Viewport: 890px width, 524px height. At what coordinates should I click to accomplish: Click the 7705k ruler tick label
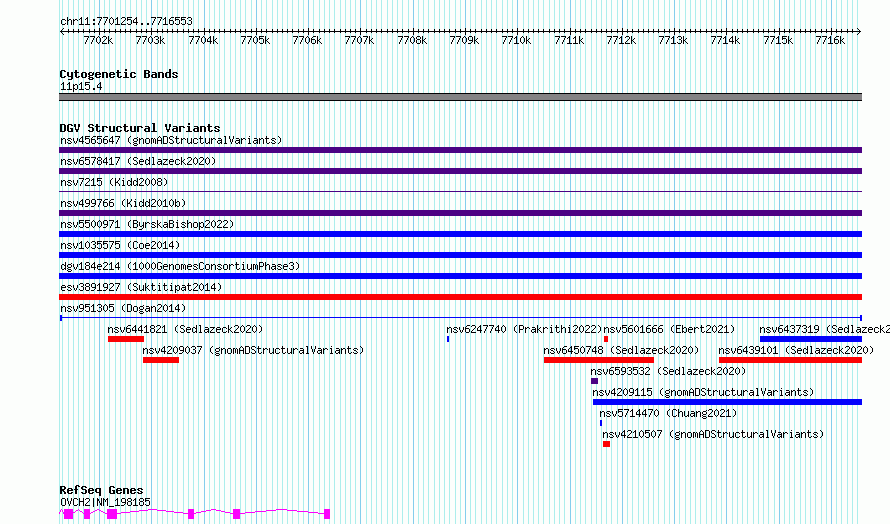[255, 40]
